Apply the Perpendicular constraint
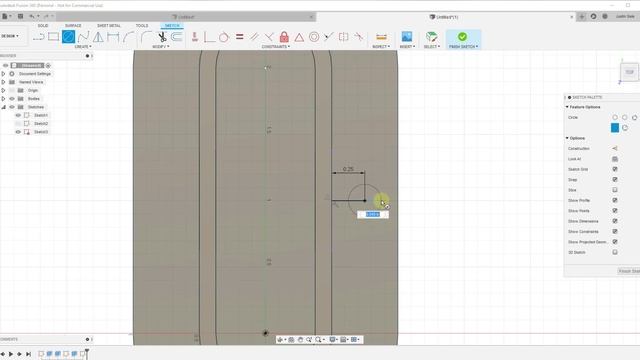 click(x=269, y=37)
